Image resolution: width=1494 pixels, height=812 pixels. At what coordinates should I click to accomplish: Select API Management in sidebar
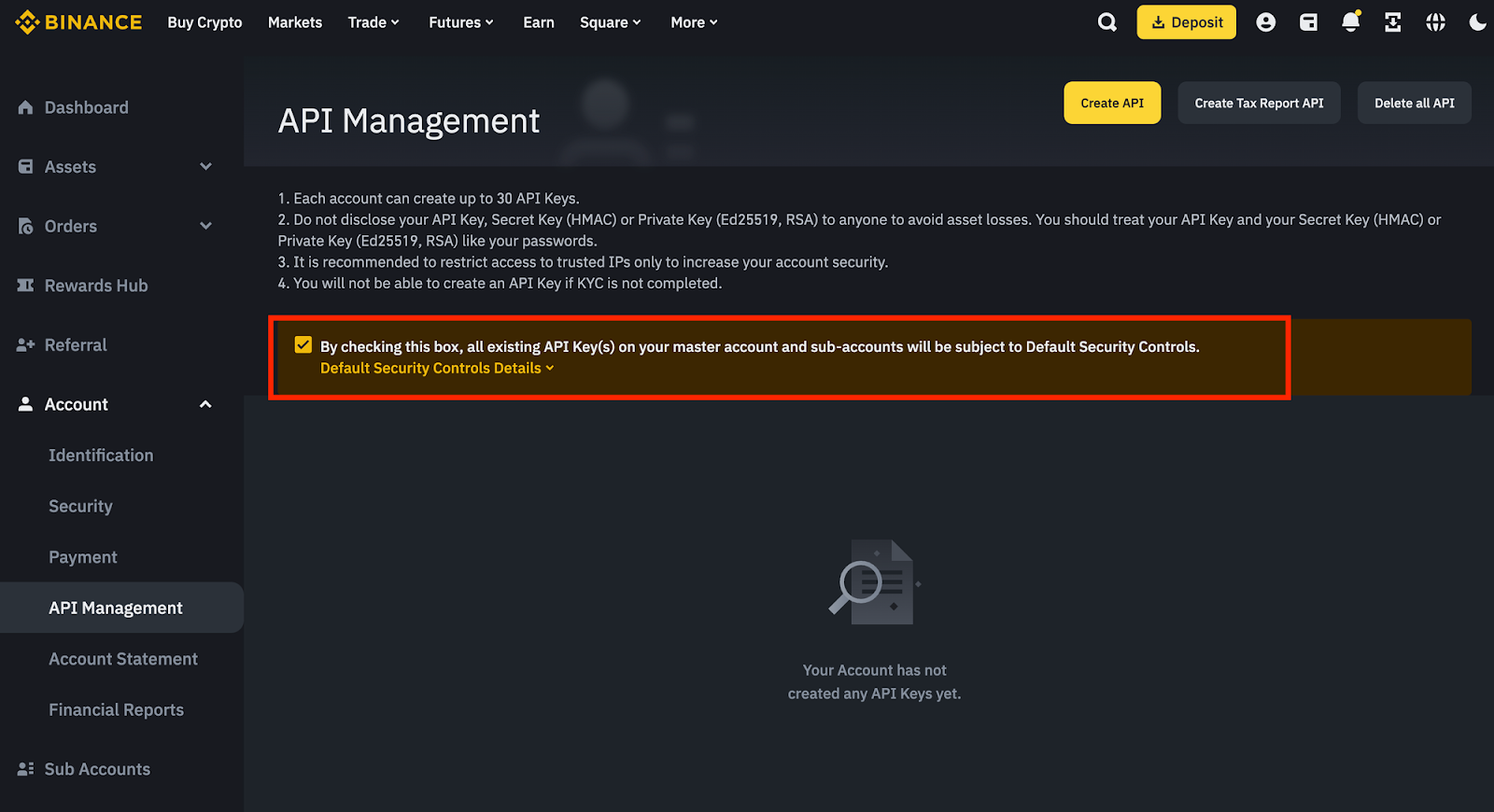point(121,608)
